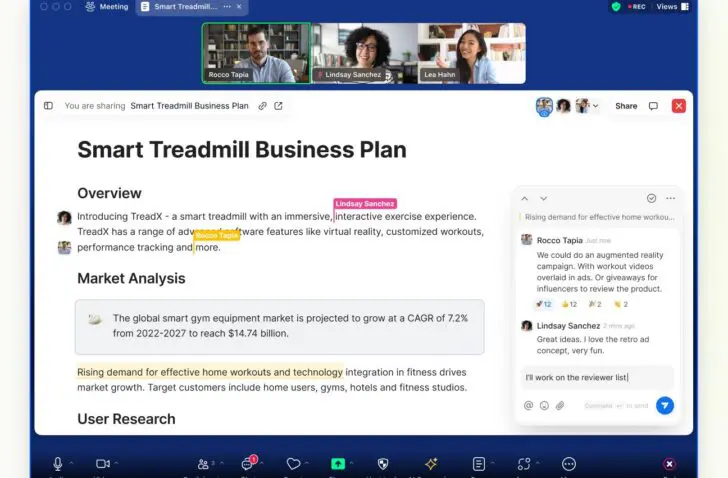Click Lindsay Sanchez's name in comment thread
Viewport: 728px width, 478px height.
568,326
